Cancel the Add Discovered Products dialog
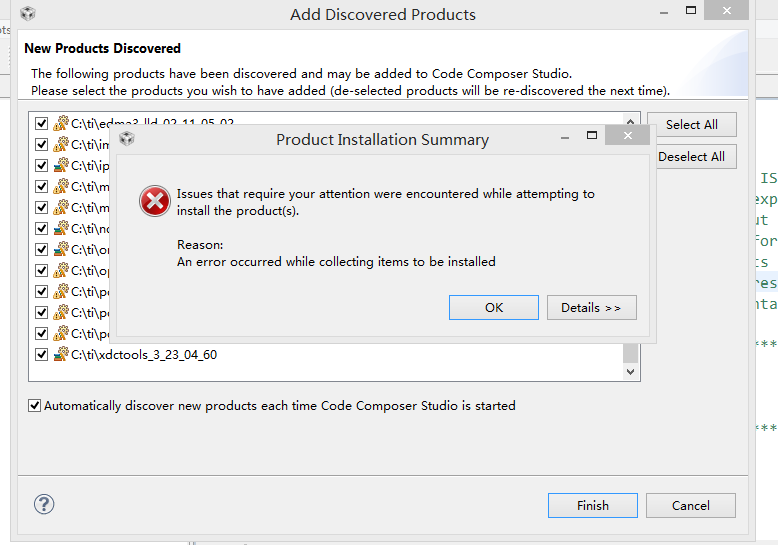 (690, 505)
